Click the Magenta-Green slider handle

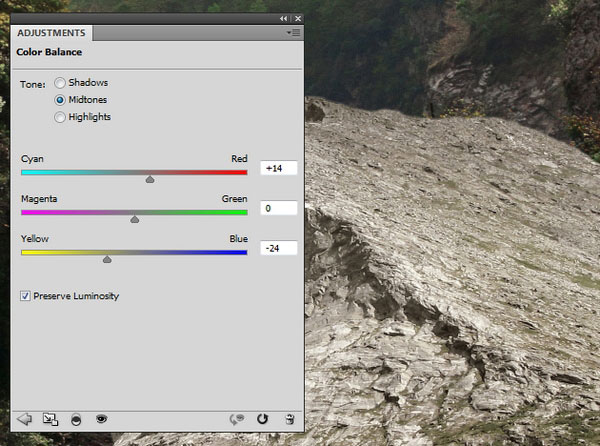(135, 220)
